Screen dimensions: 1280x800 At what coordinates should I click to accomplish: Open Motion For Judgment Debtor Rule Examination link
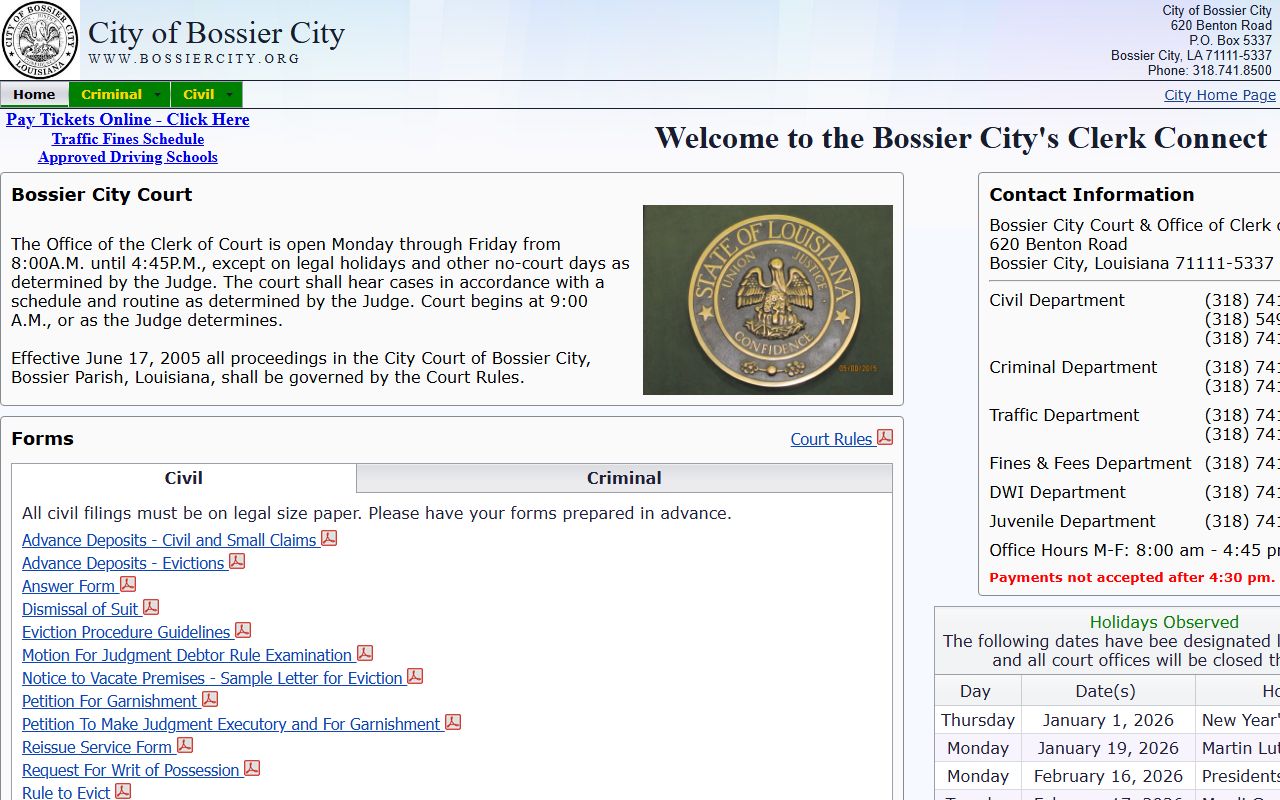187,655
